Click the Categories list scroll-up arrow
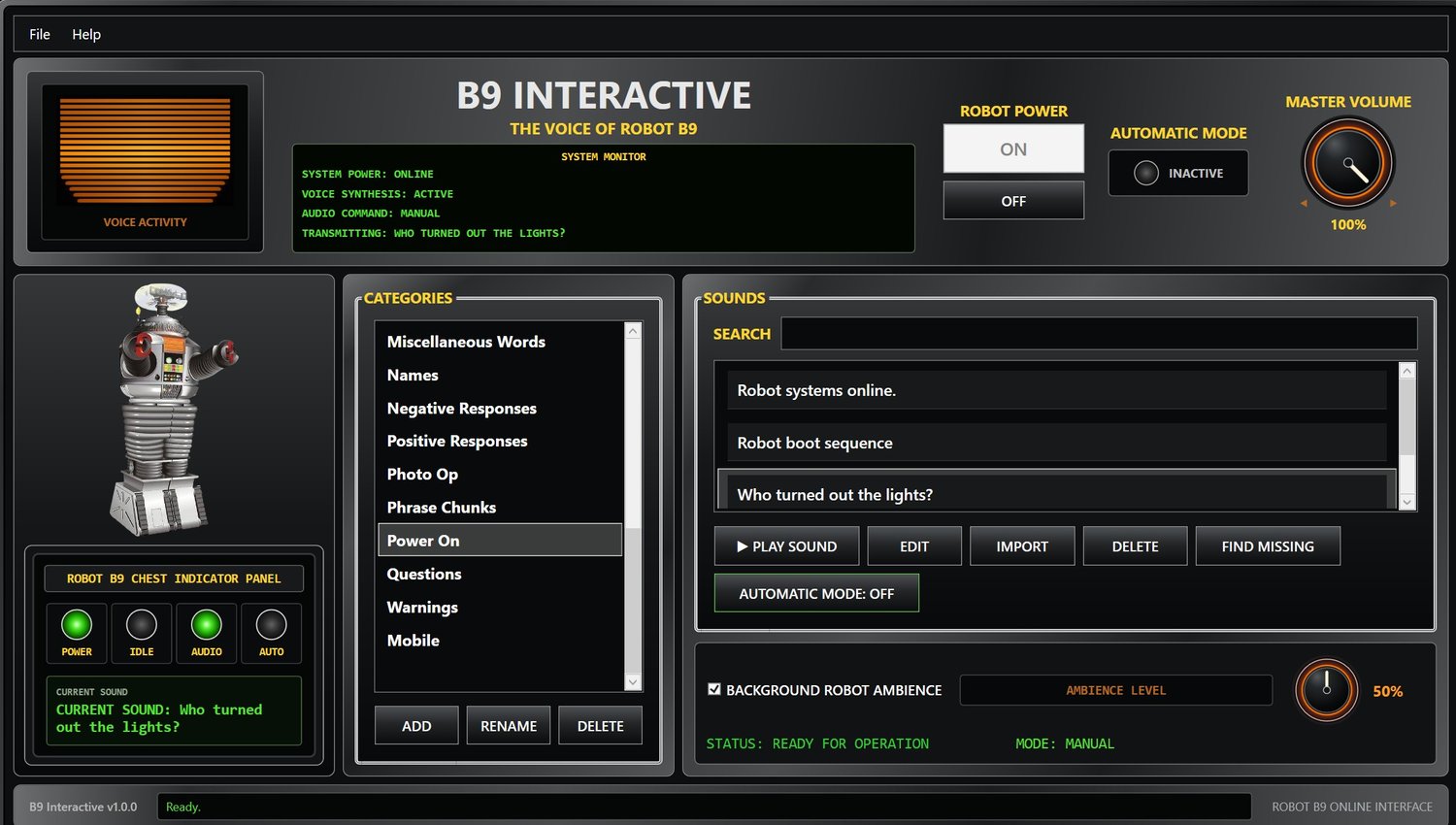Image resolution: width=1456 pixels, height=825 pixels. click(633, 331)
